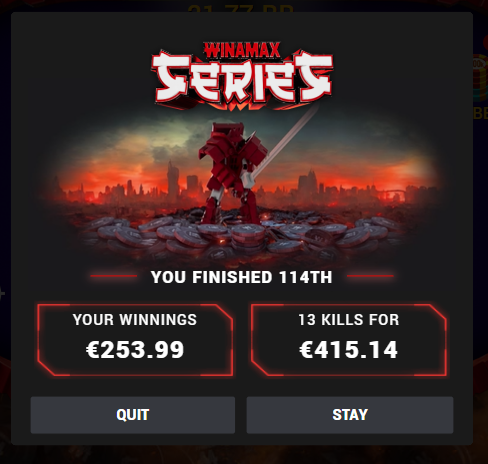Click red line right of finish text

click(x=370, y=276)
